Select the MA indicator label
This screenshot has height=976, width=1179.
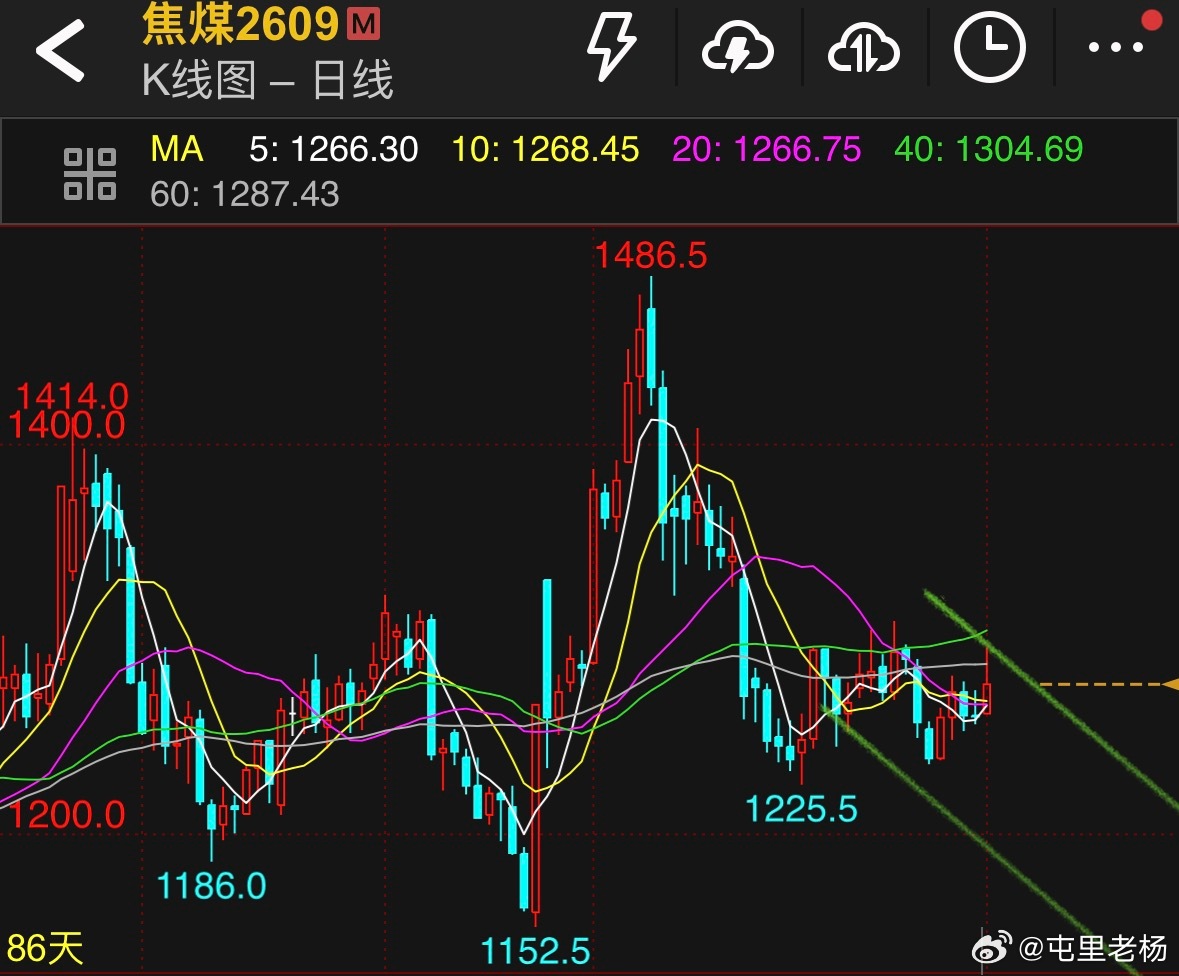[x=177, y=149]
